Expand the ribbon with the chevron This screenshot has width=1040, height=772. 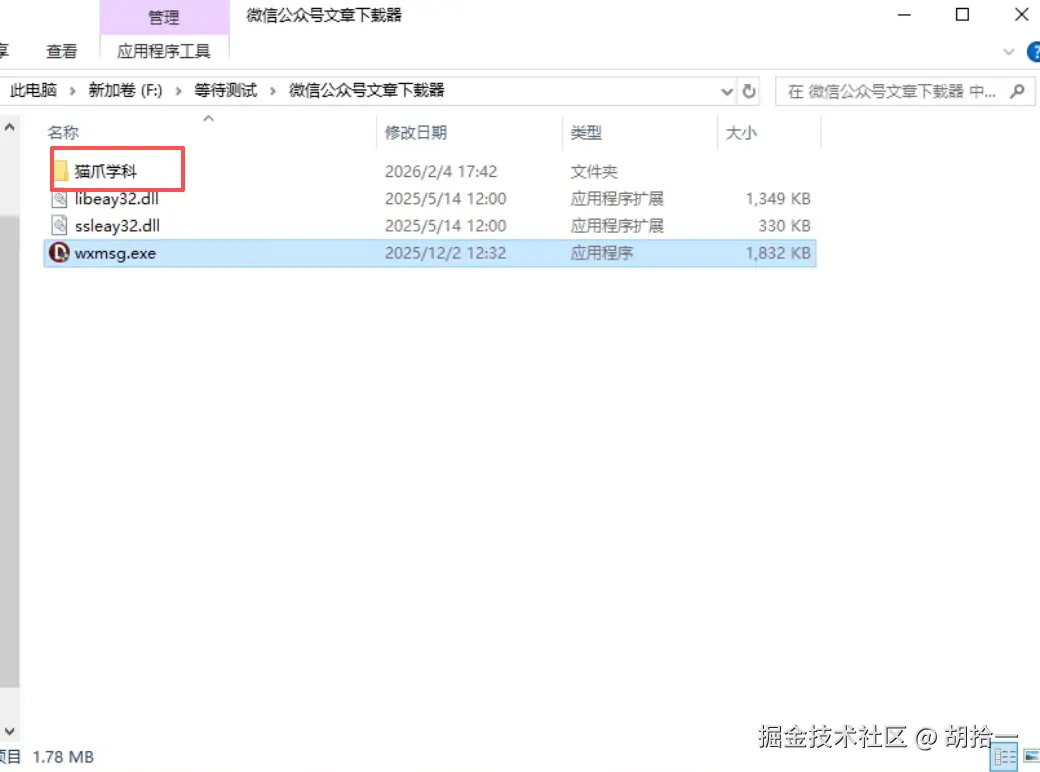pyautogui.click(x=1009, y=52)
